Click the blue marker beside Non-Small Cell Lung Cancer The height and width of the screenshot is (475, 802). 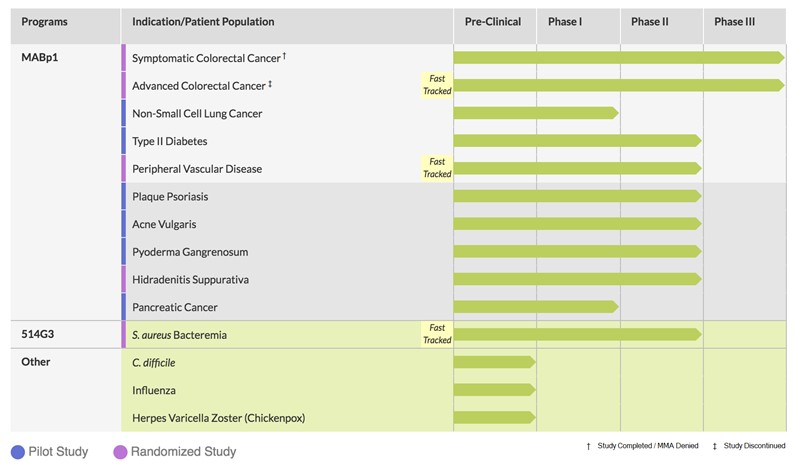click(123, 113)
